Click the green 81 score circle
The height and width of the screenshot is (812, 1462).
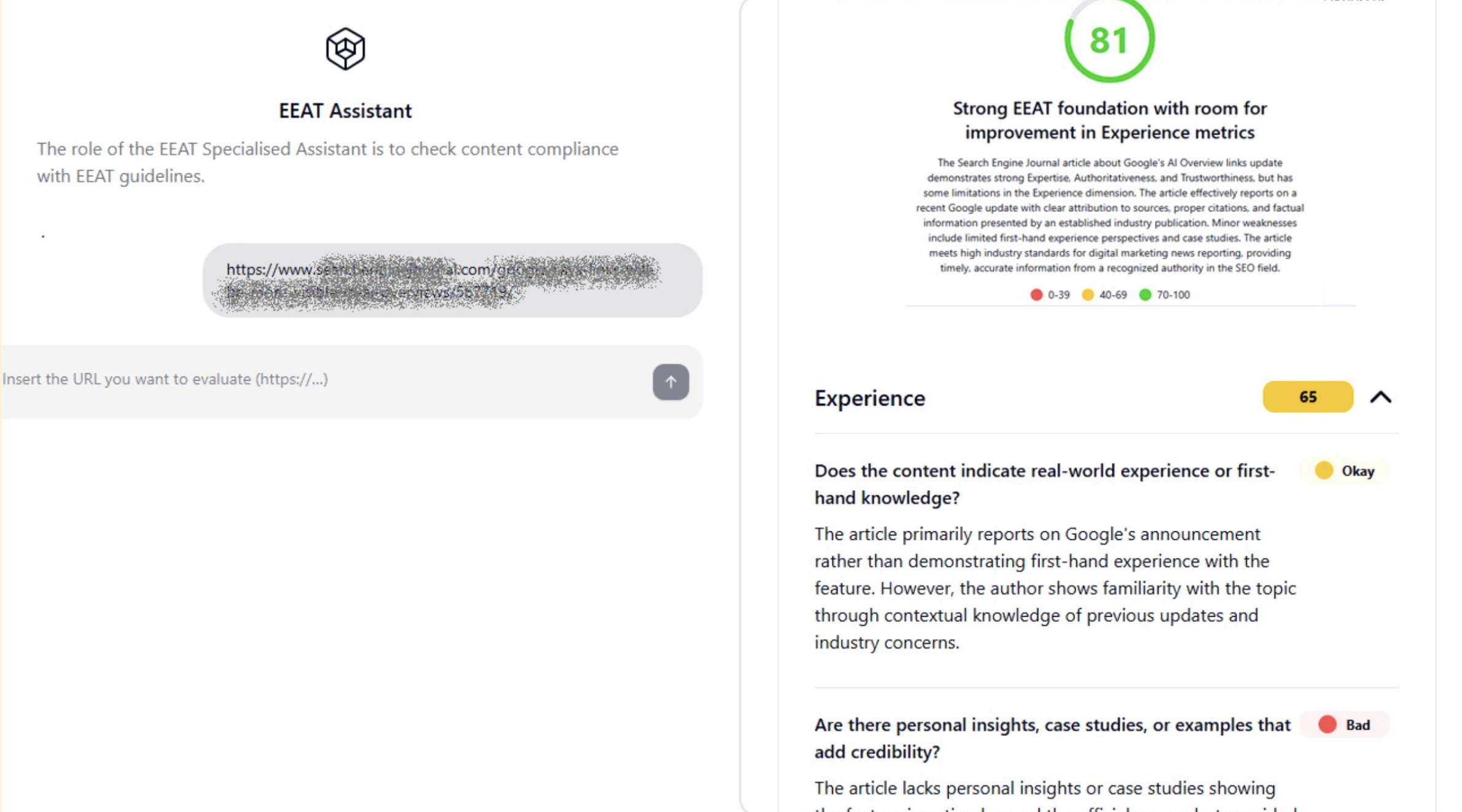1109,41
